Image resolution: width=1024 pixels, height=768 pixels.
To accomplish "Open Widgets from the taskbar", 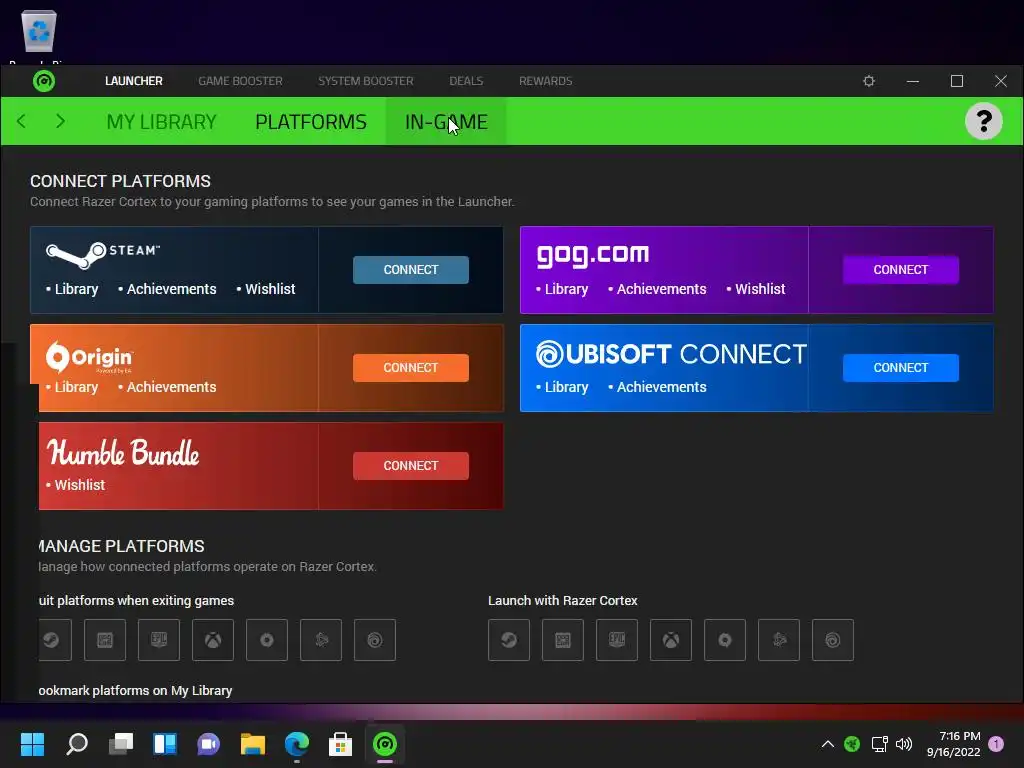I will point(165,744).
